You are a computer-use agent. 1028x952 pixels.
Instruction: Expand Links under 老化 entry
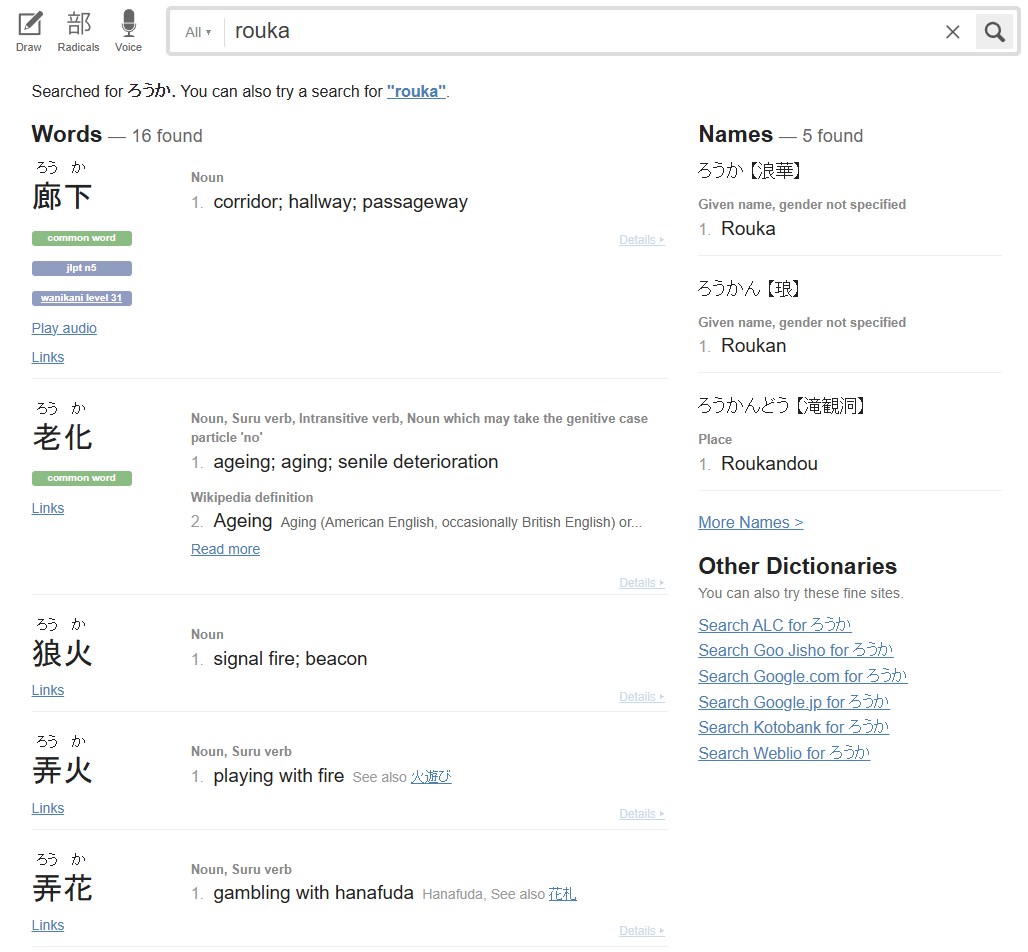point(48,508)
